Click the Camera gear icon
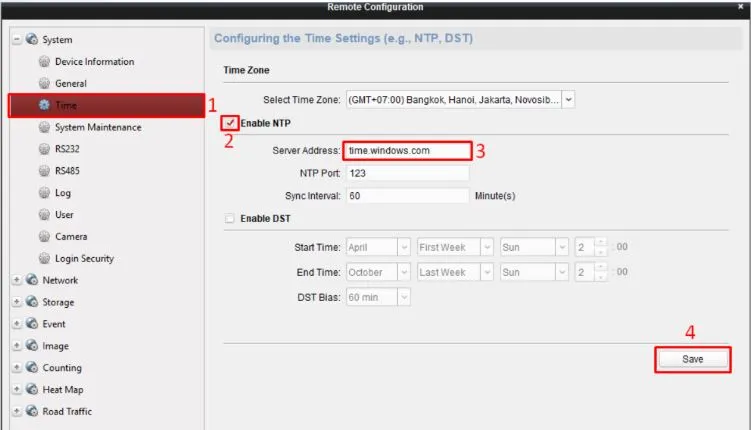Screen dimensions: 751x430 (44, 237)
